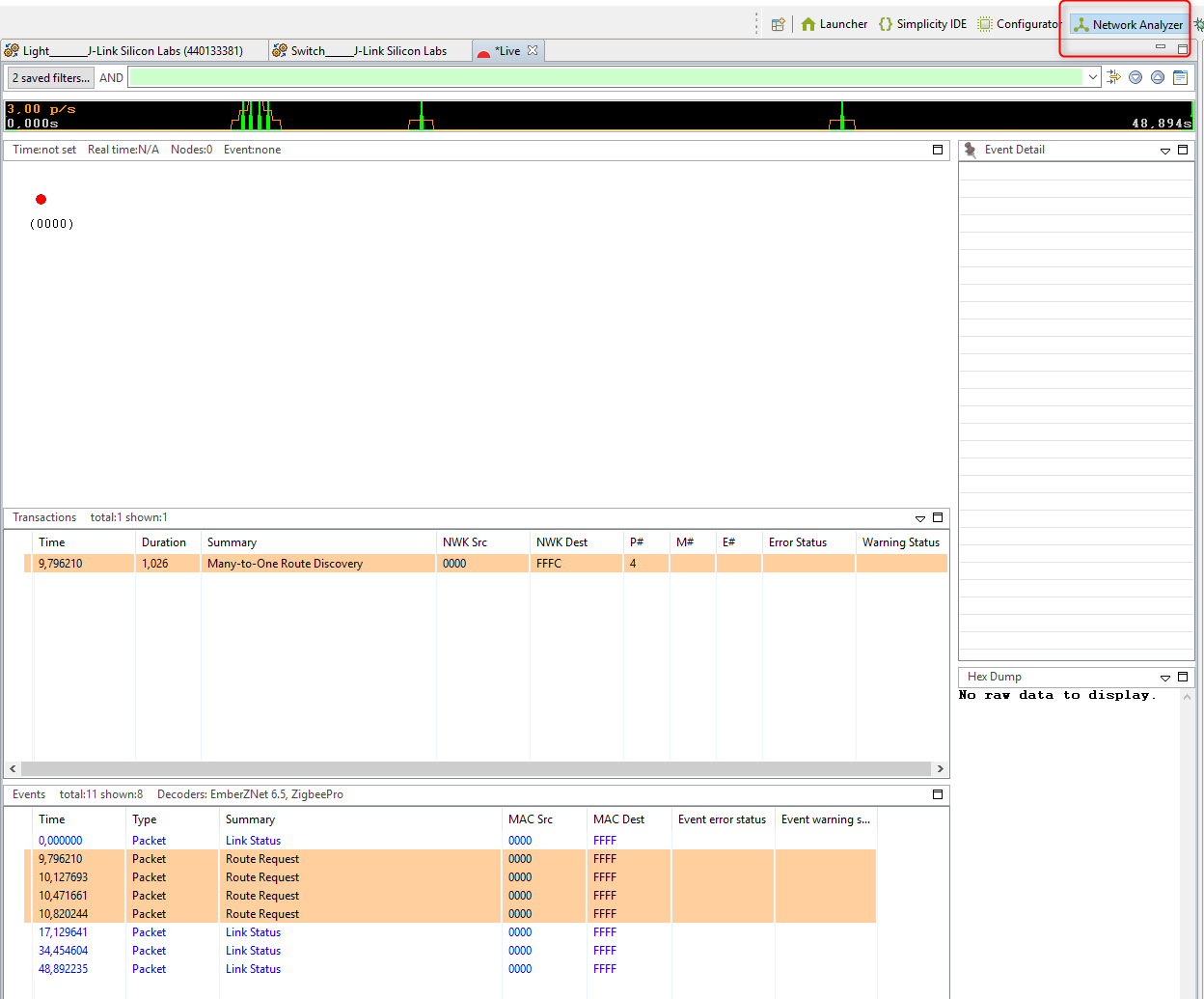Open the perspective chooser icon
Viewport: 1204px width, 999px height.
[x=779, y=24]
